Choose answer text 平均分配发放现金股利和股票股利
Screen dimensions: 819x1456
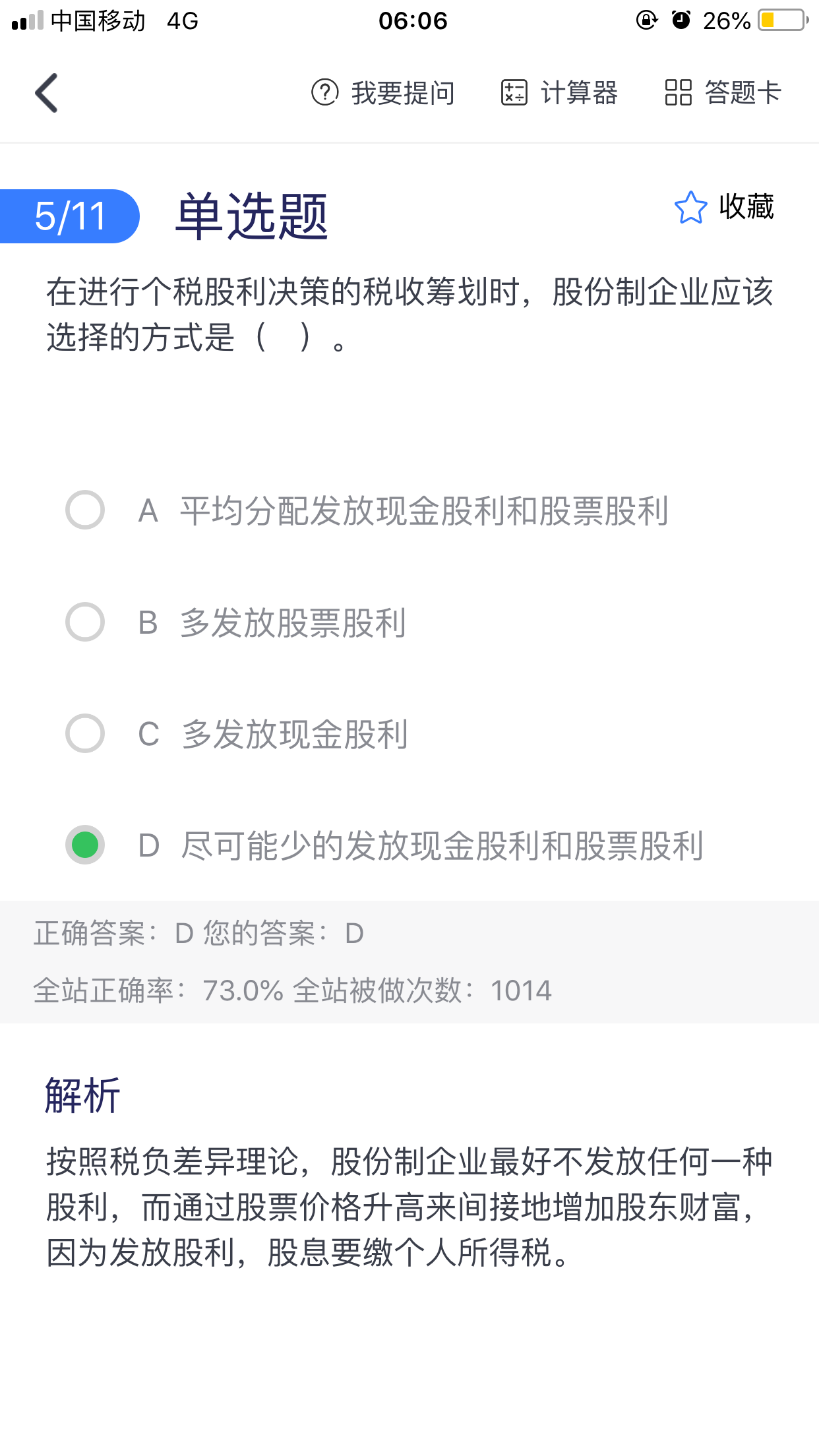[x=424, y=511]
